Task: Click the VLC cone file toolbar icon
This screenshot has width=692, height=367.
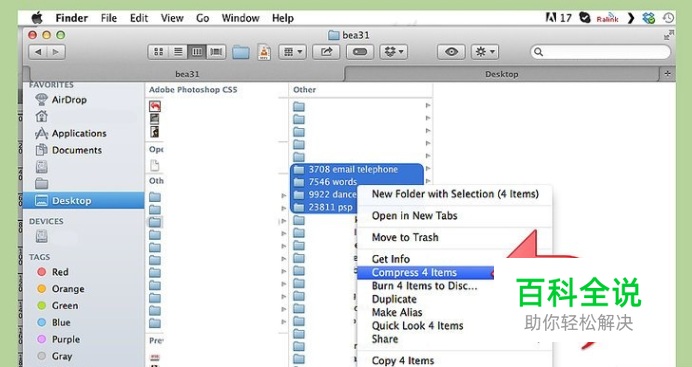Action: (x=264, y=52)
